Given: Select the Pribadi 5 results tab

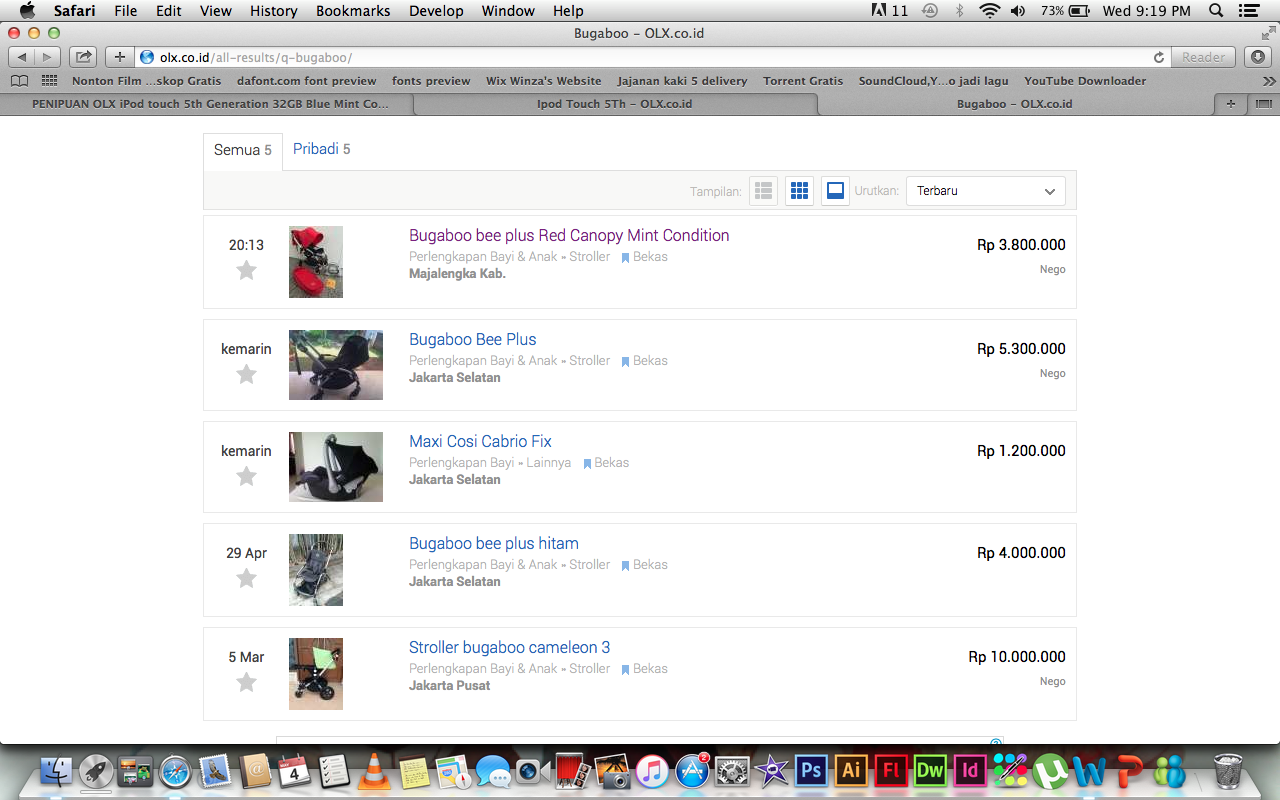Looking at the screenshot, I should coord(322,149).
